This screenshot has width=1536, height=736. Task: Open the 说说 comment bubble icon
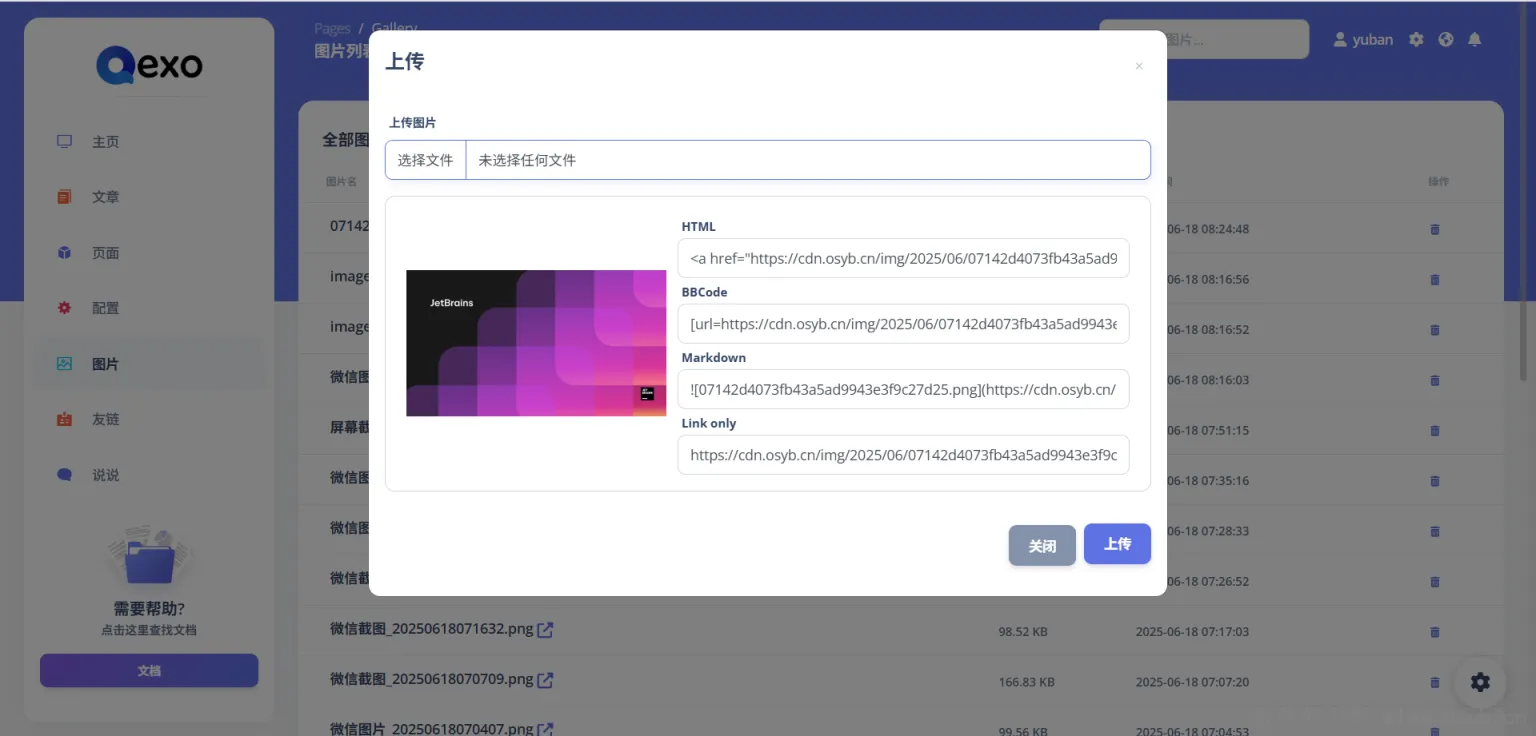pyautogui.click(x=63, y=474)
